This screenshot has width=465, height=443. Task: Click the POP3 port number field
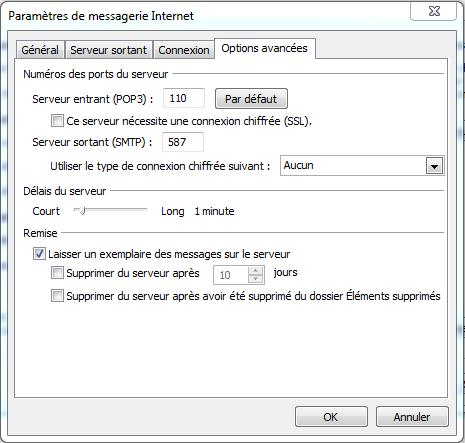184,98
